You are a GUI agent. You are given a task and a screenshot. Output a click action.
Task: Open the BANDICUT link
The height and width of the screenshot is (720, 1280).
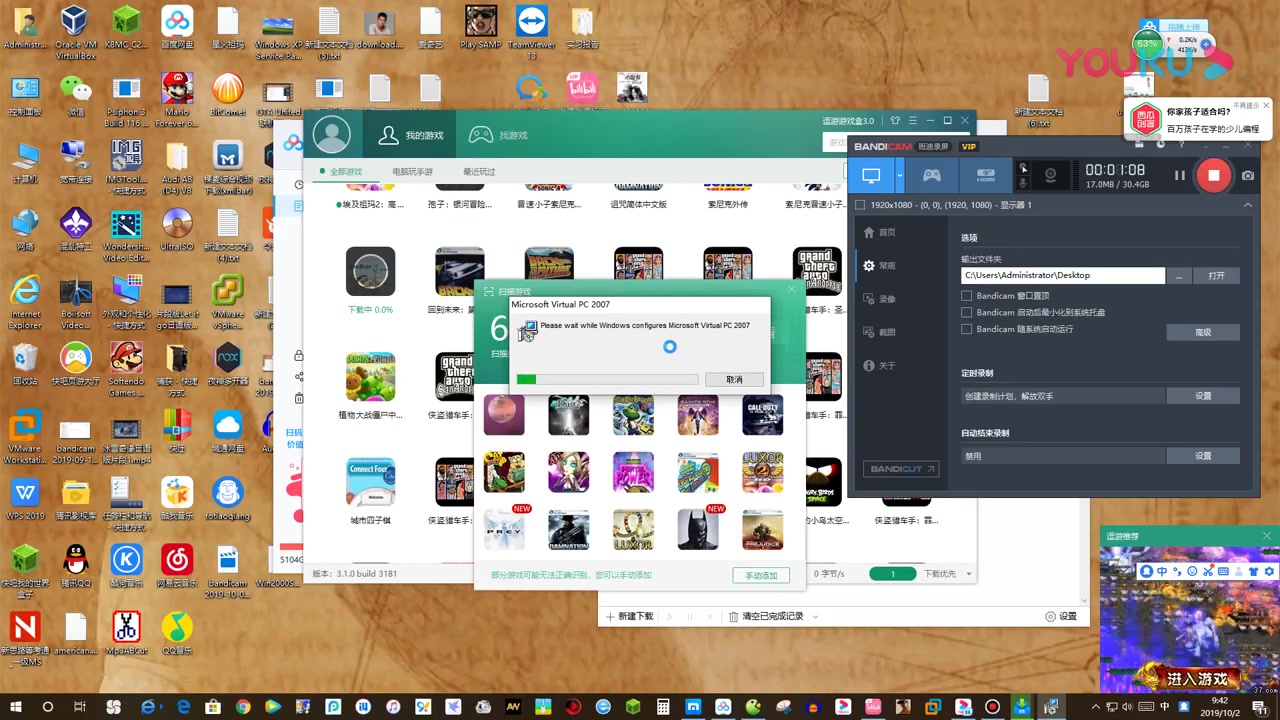[x=901, y=469]
